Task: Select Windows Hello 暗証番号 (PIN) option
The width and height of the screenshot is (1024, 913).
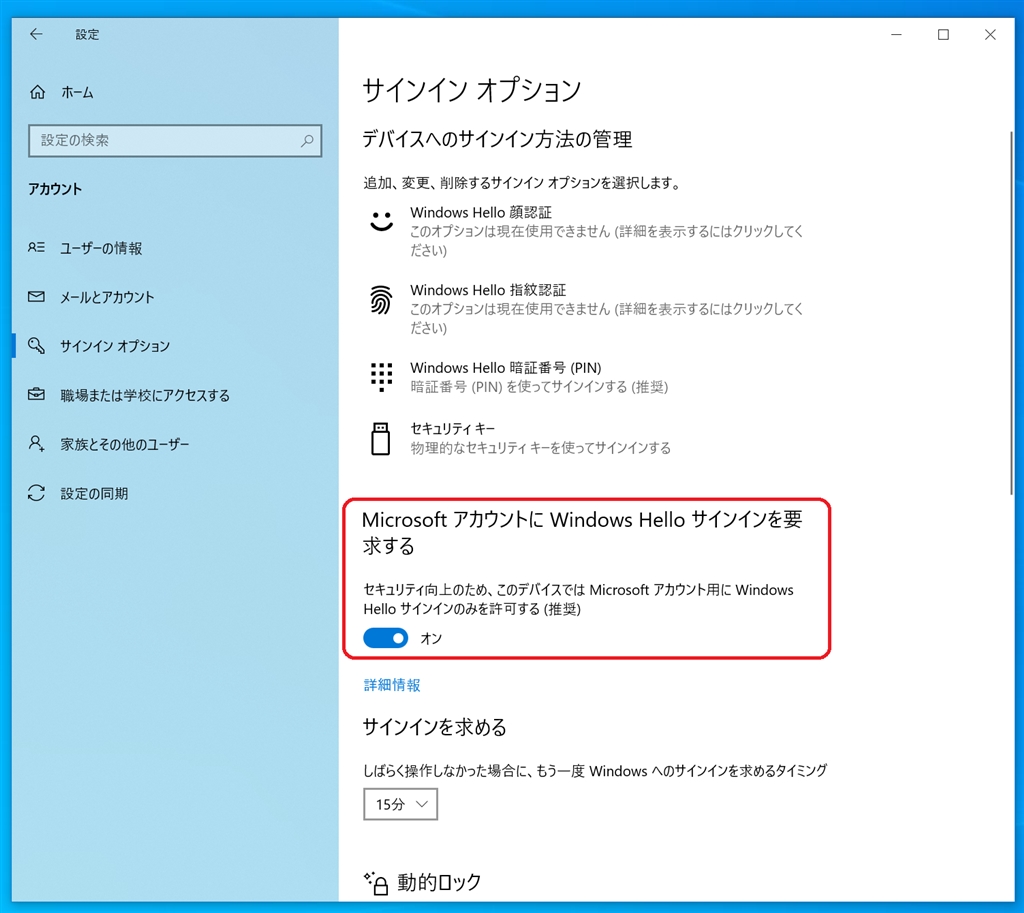Action: [x=588, y=377]
